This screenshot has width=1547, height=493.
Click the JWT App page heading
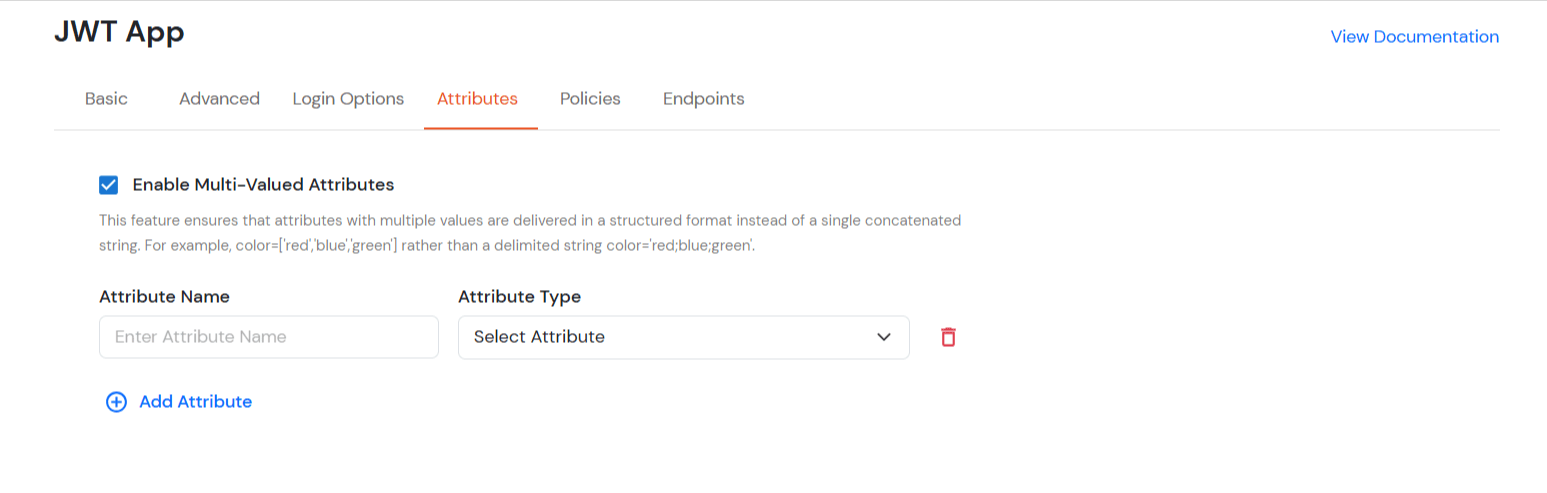(119, 32)
